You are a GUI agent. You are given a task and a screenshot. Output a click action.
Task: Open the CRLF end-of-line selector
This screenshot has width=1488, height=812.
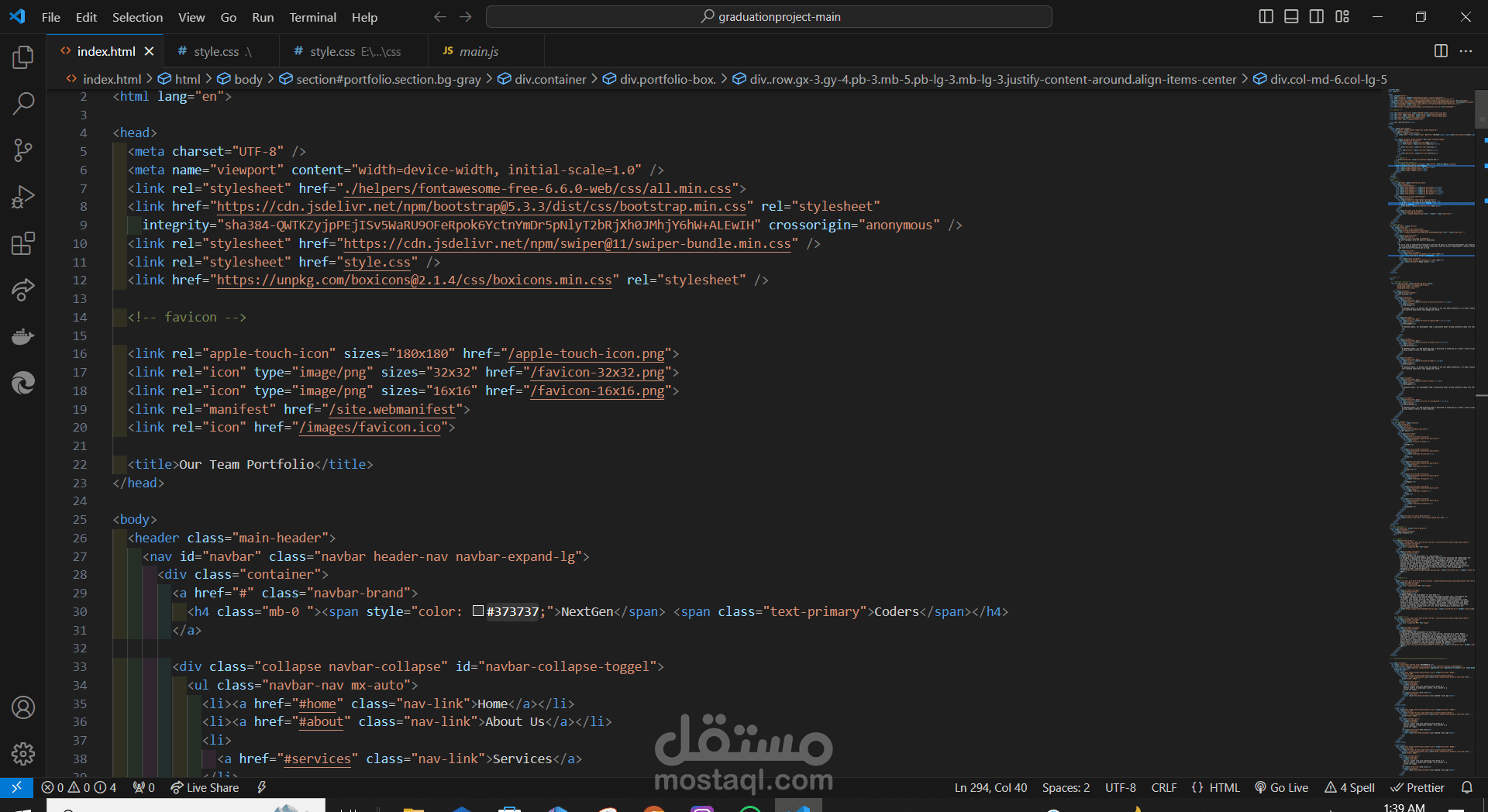pyautogui.click(x=1164, y=787)
